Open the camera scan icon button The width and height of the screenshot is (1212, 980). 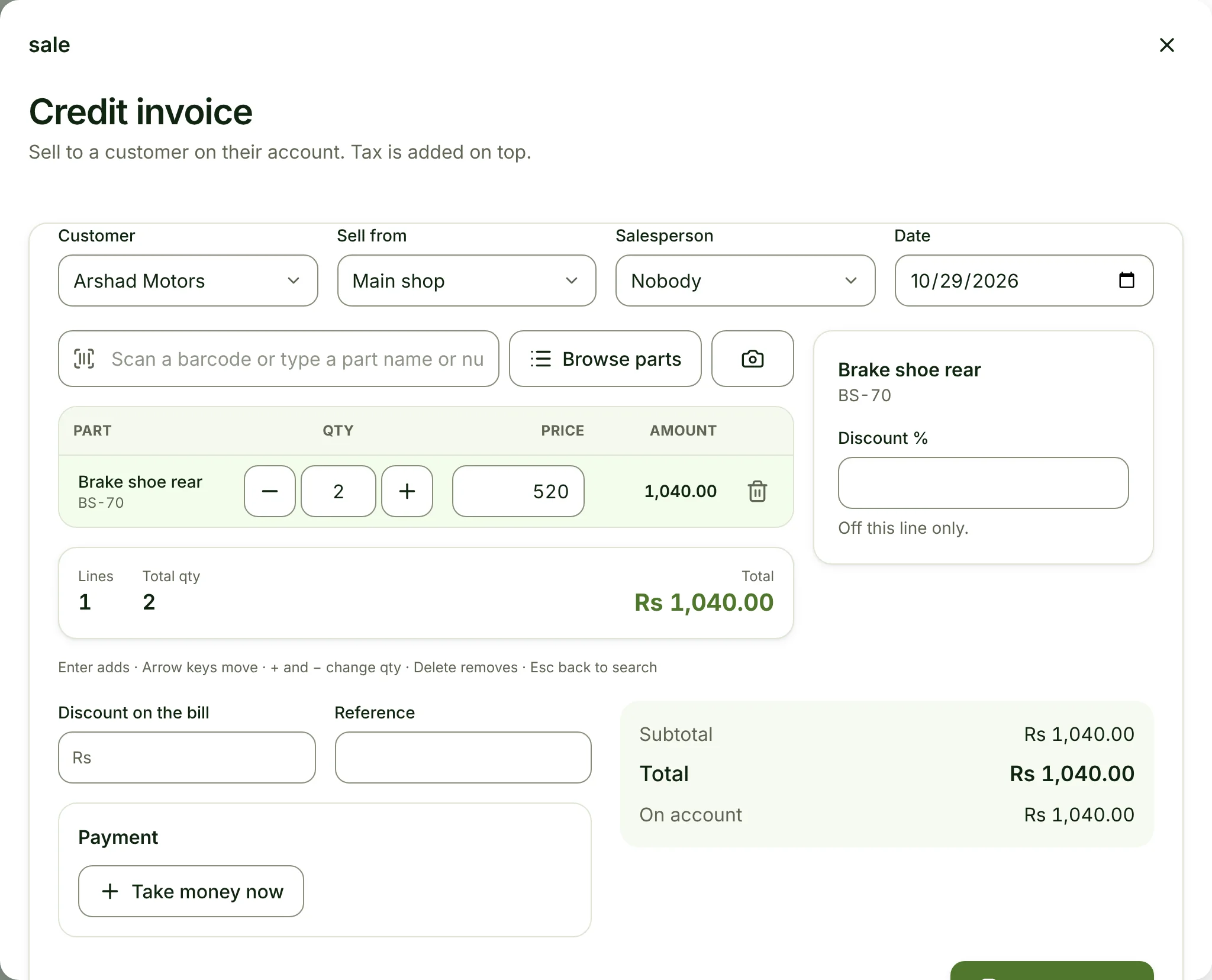click(x=752, y=359)
